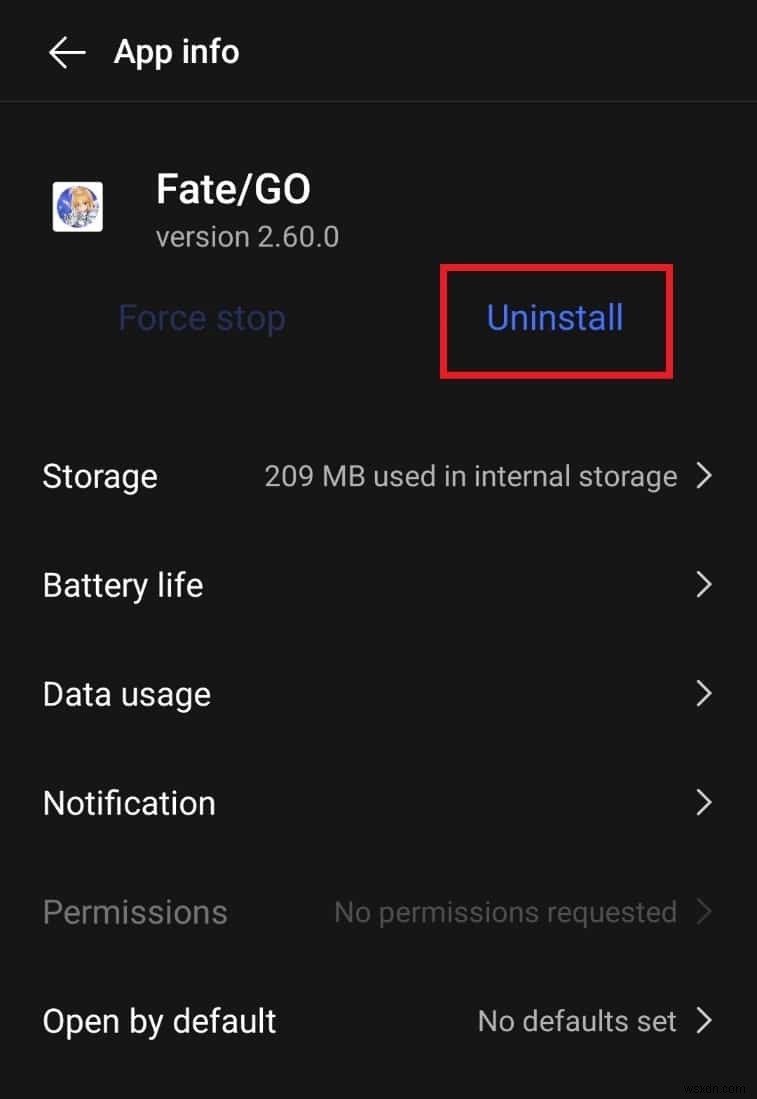Image resolution: width=757 pixels, height=1099 pixels.
Task: Tap the Permissions row
Action: point(134,912)
